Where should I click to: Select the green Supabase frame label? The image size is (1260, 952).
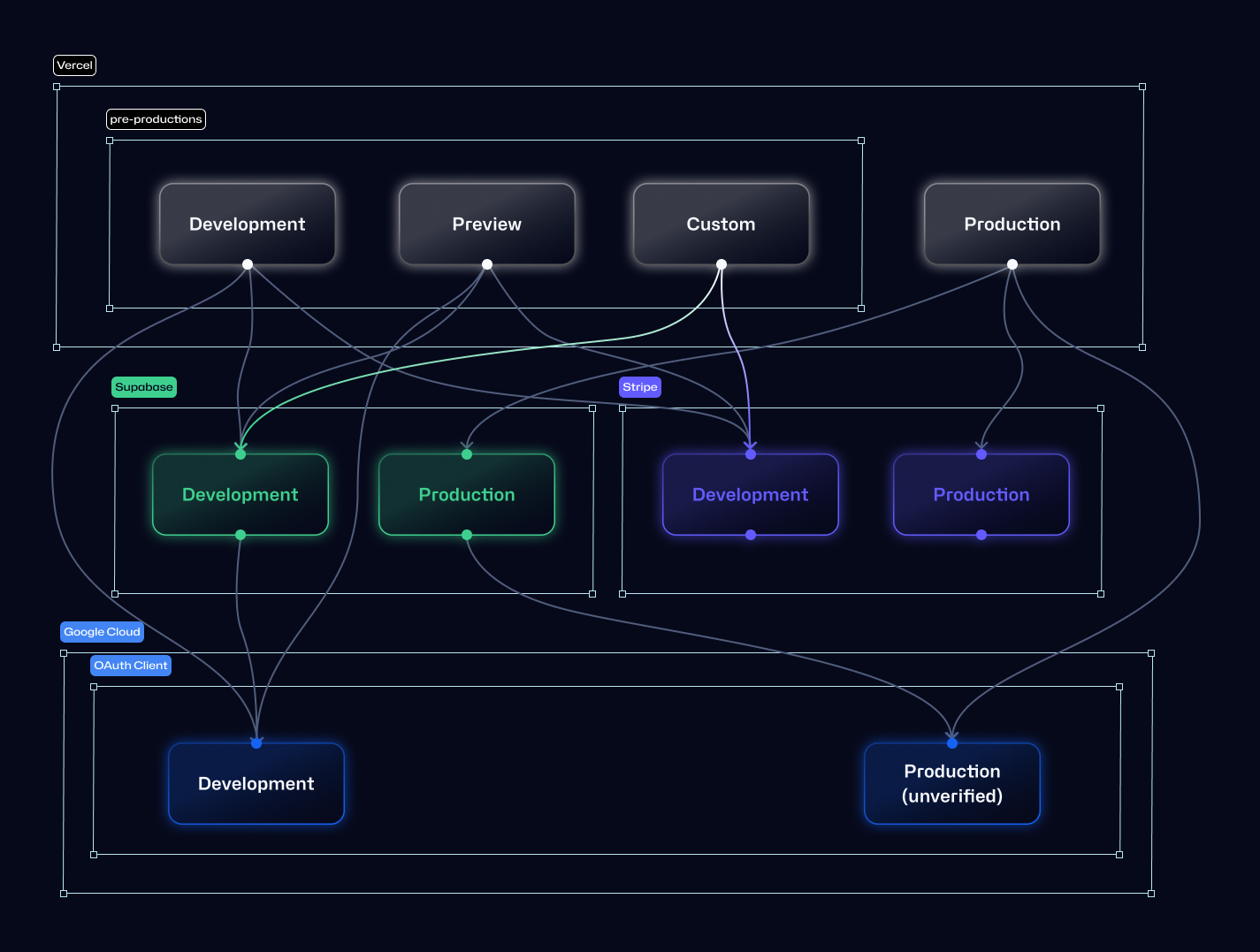tap(143, 387)
